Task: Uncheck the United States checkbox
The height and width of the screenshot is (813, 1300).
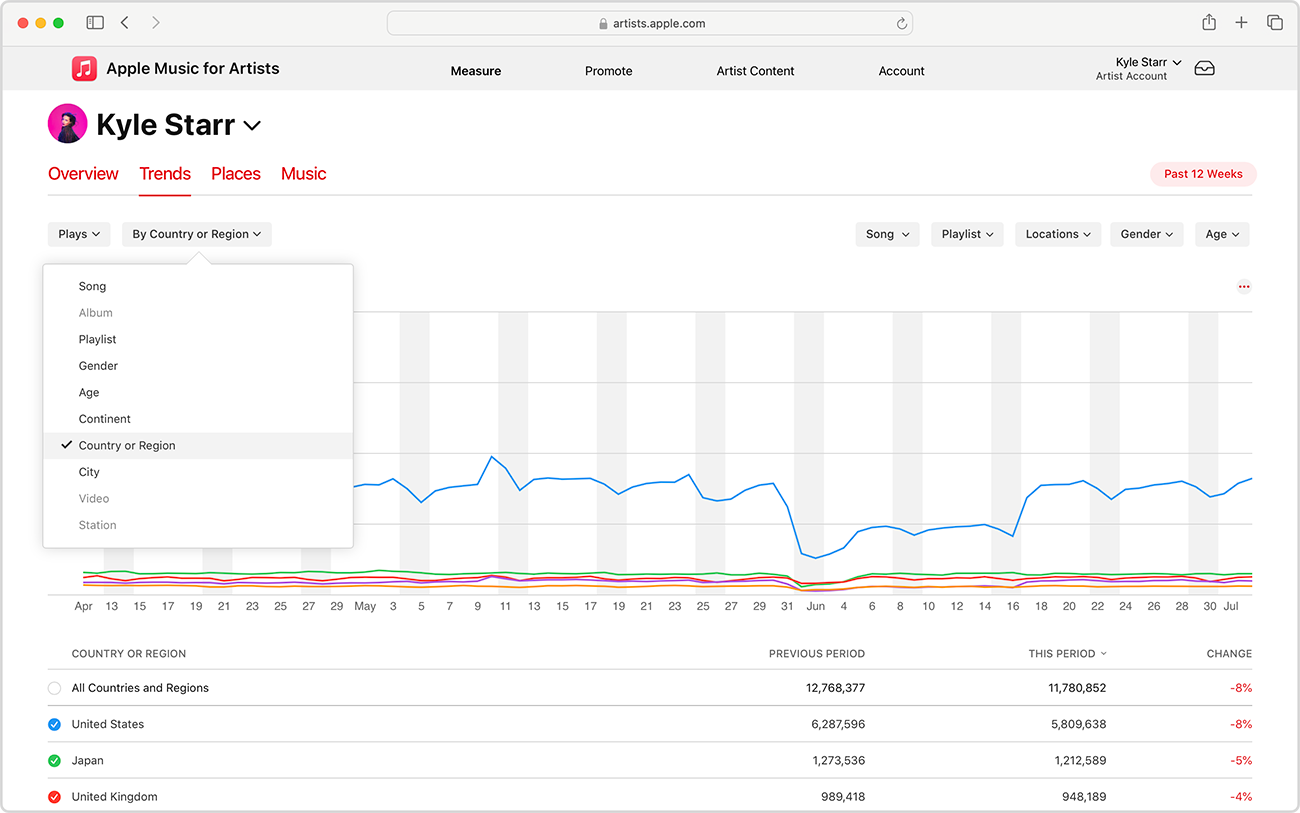Action: (55, 724)
